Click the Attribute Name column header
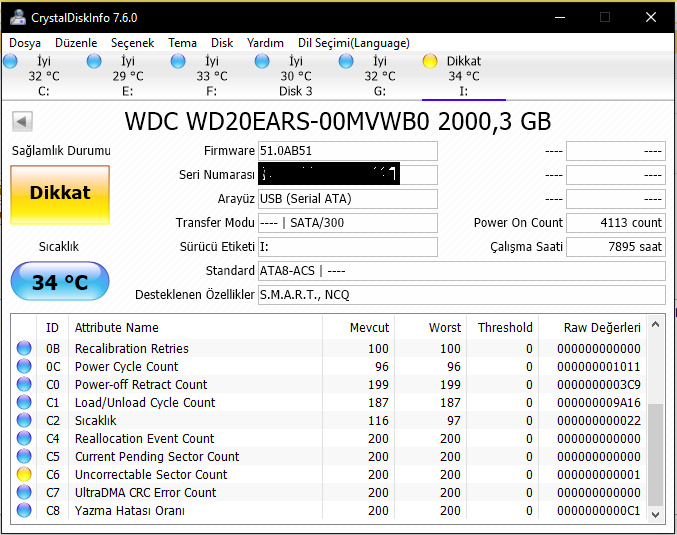 [117, 328]
